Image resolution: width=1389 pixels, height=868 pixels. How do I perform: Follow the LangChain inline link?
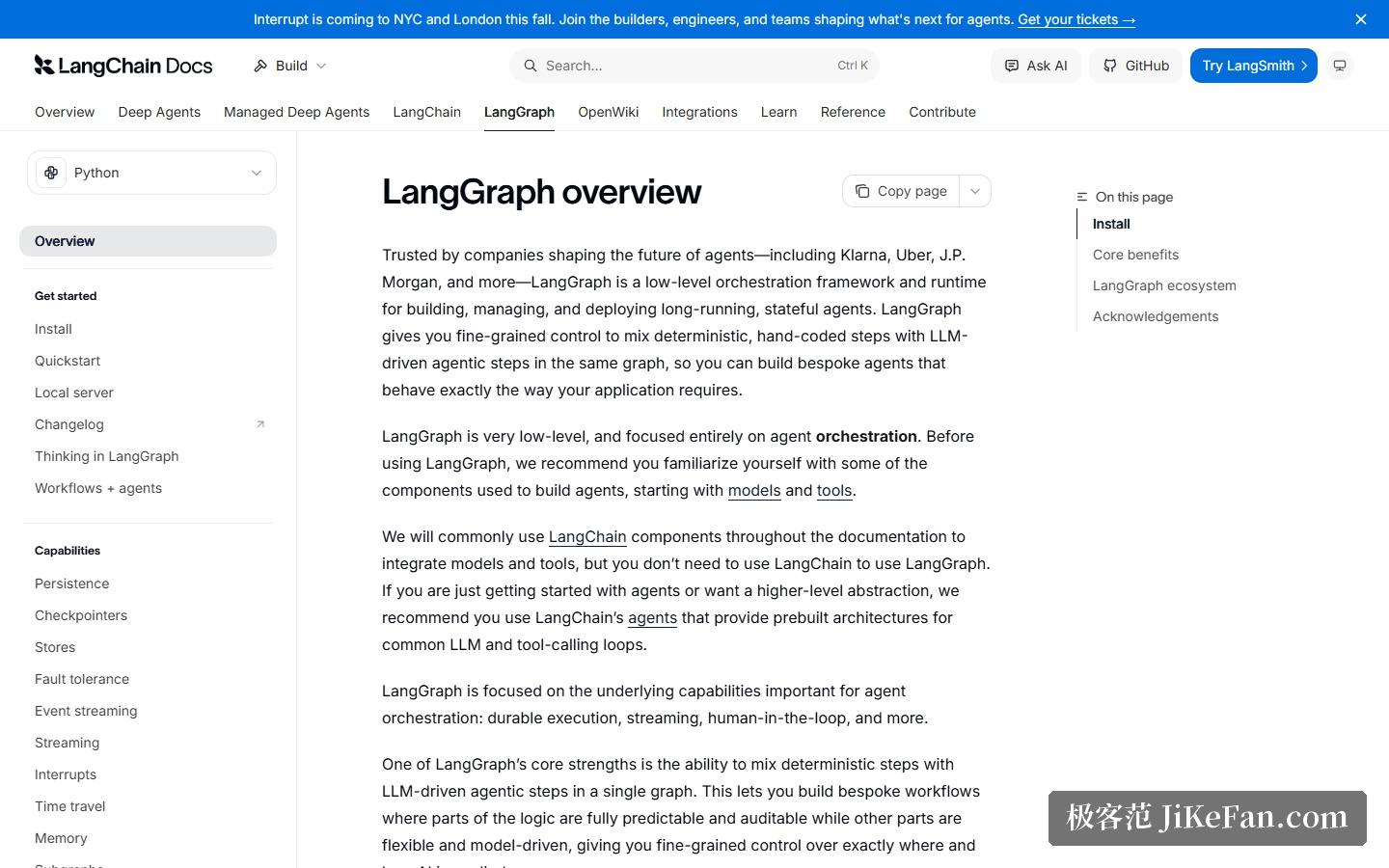tap(587, 536)
